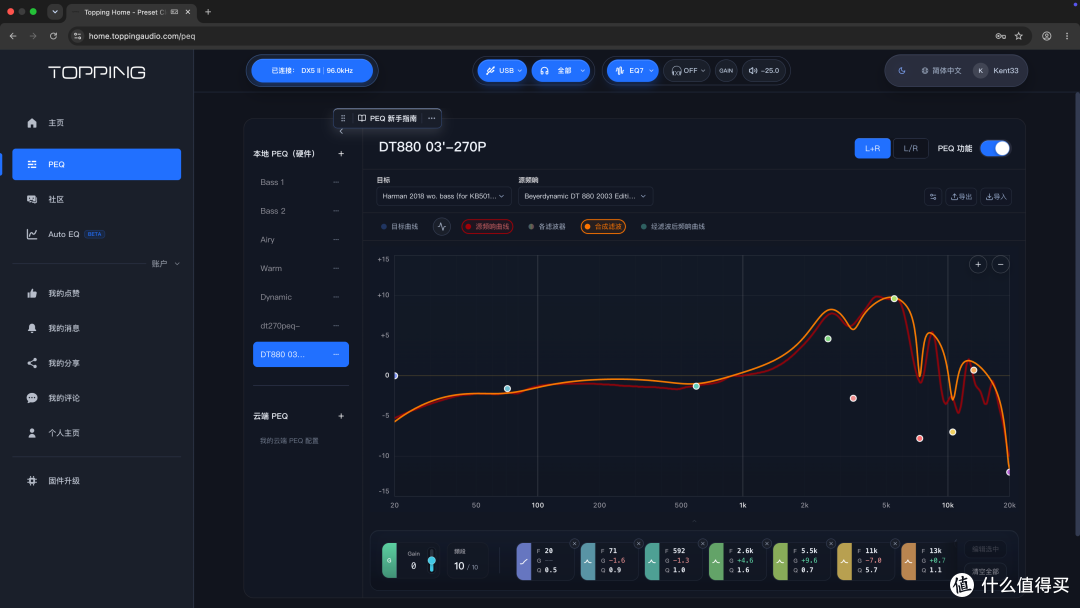
Task: Remove the 11k filter band
Action: tap(895, 543)
